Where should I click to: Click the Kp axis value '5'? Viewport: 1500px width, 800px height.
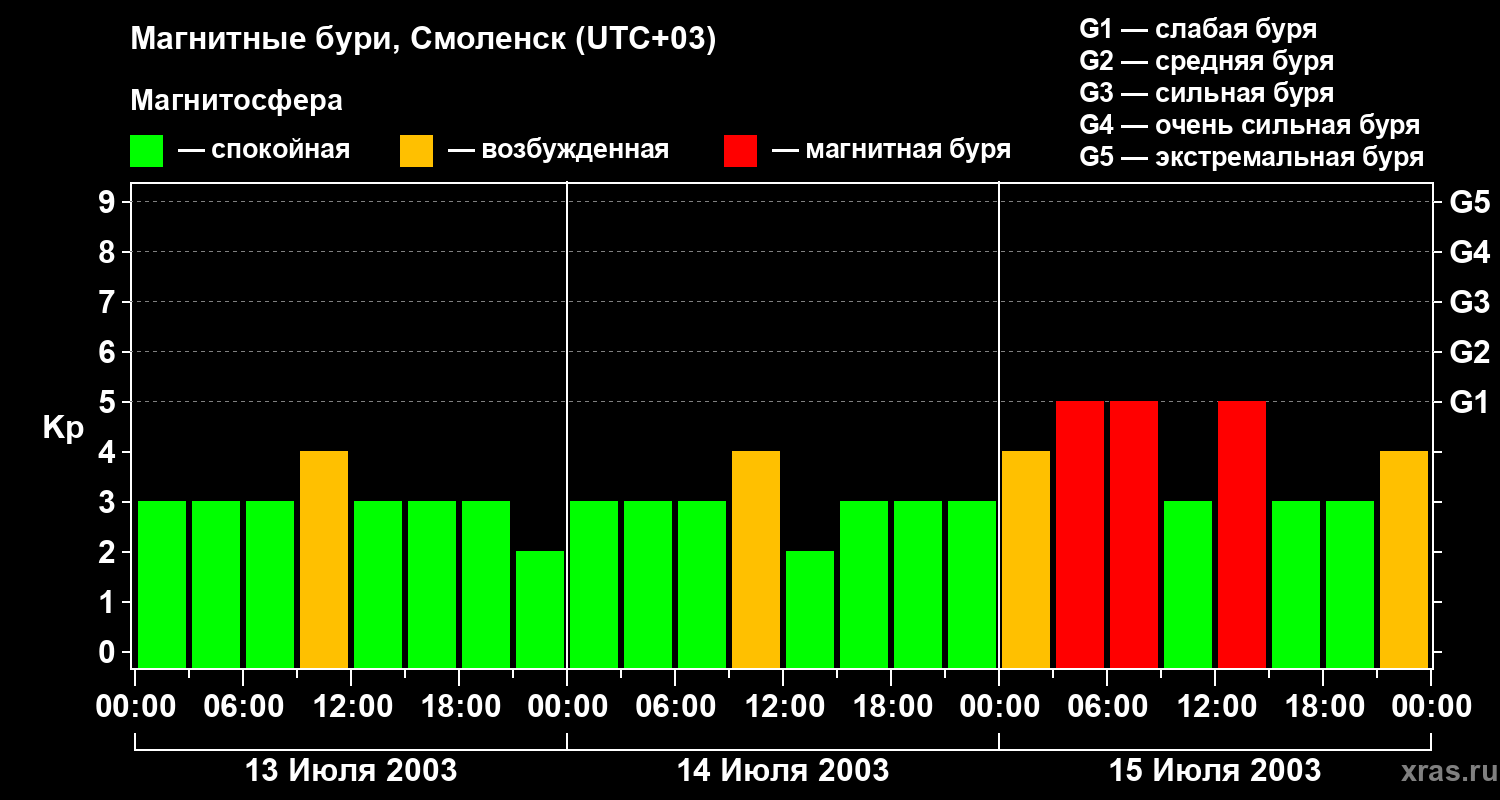109,402
